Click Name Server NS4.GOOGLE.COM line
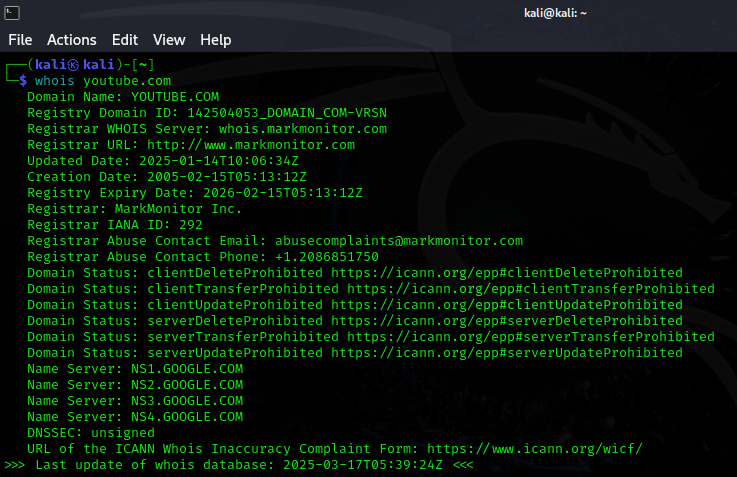This screenshot has width=737, height=477. 135,416
